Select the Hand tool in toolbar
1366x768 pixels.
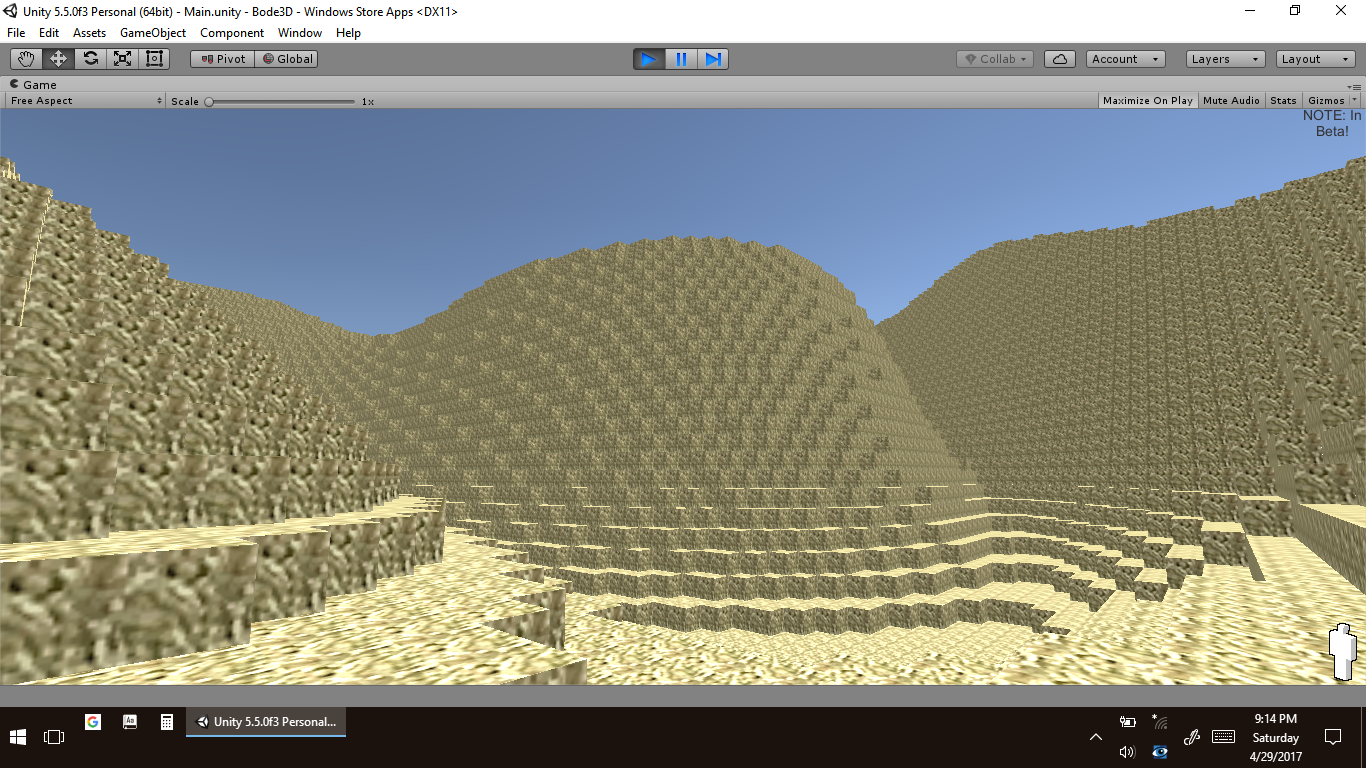coord(26,59)
